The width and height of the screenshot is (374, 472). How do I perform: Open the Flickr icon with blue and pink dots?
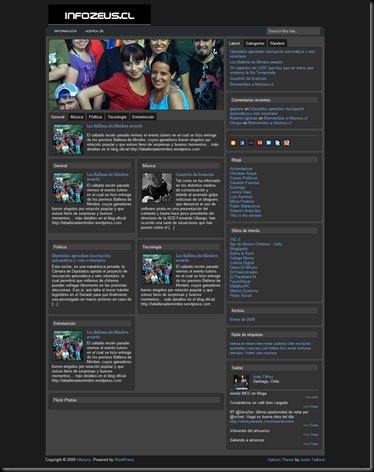point(251,143)
